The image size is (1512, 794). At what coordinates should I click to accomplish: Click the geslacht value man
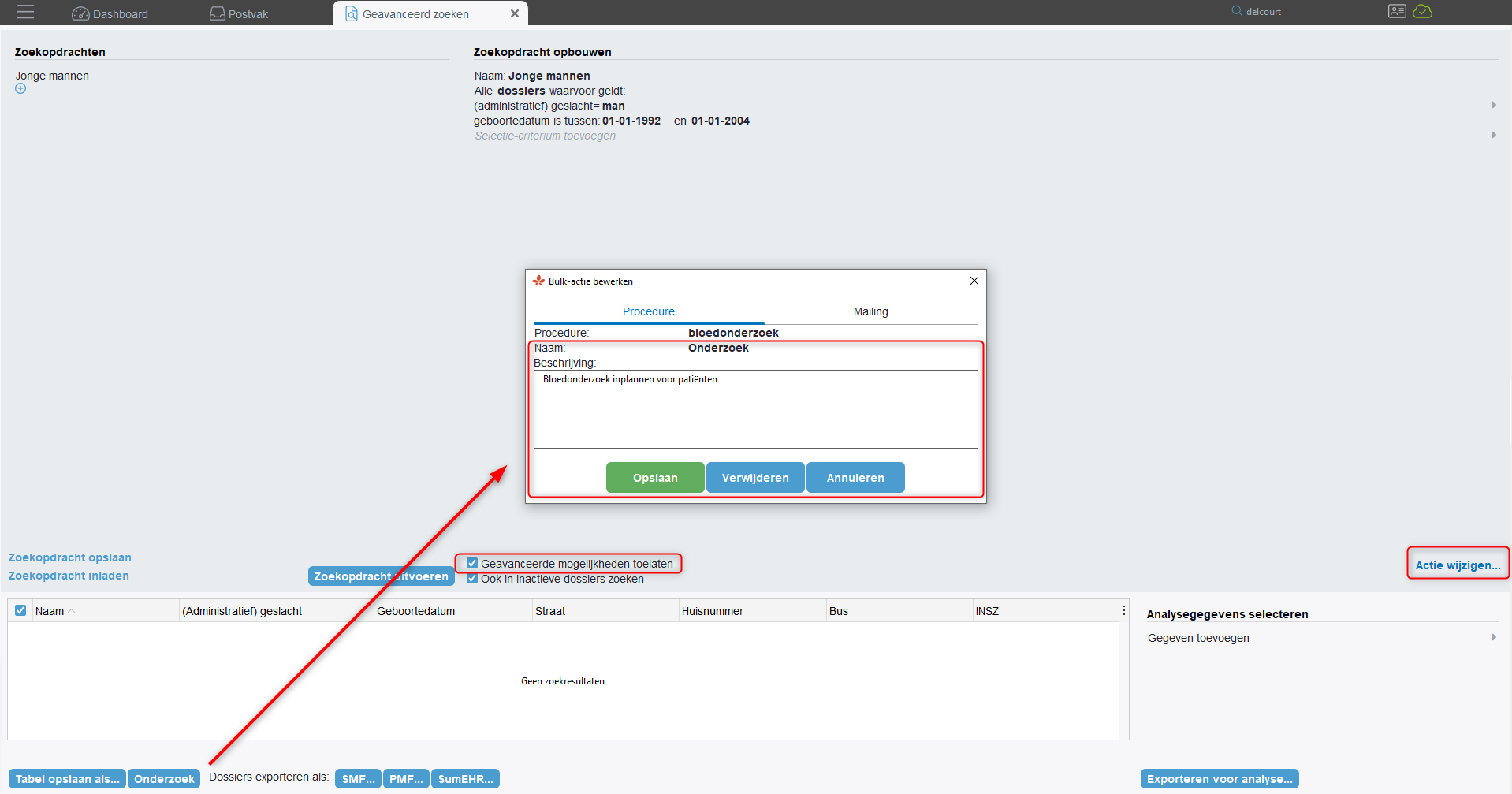click(x=613, y=106)
